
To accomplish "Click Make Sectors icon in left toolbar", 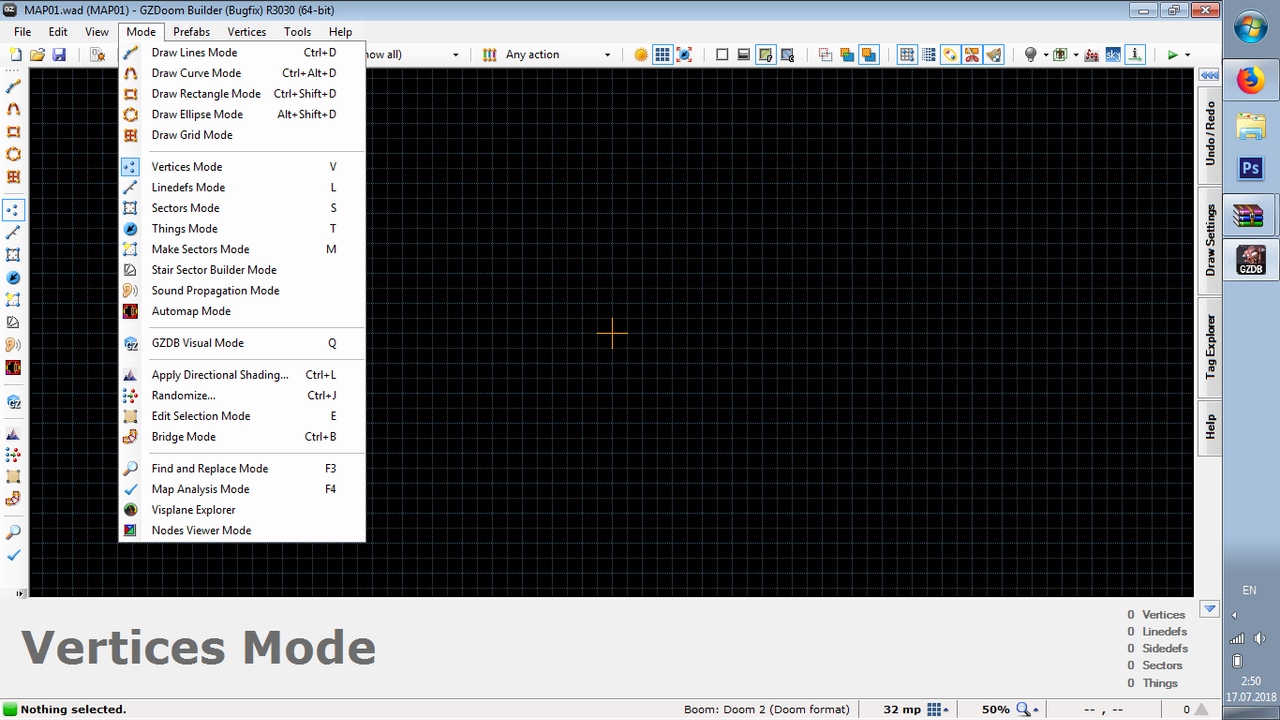I will pos(14,300).
